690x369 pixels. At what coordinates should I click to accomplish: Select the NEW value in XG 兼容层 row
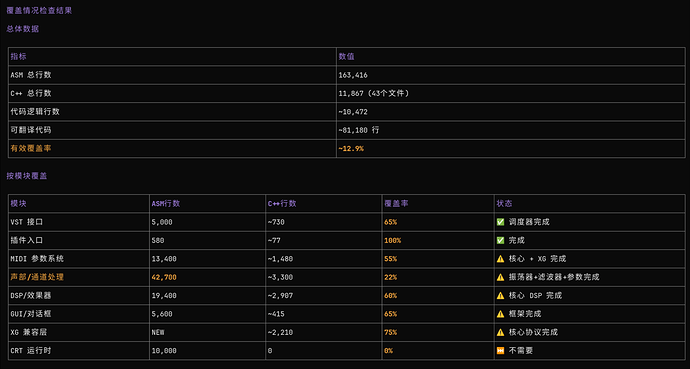click(158, 333)
